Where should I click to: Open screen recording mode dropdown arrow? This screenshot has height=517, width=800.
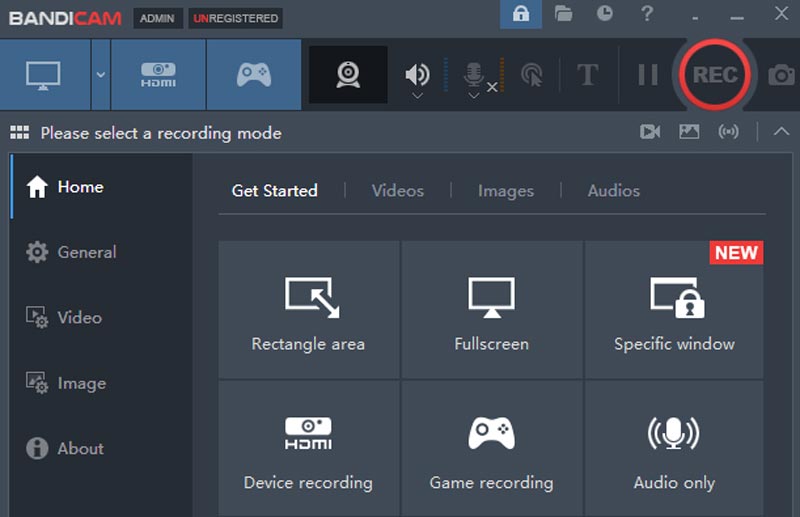pos(101,75)
